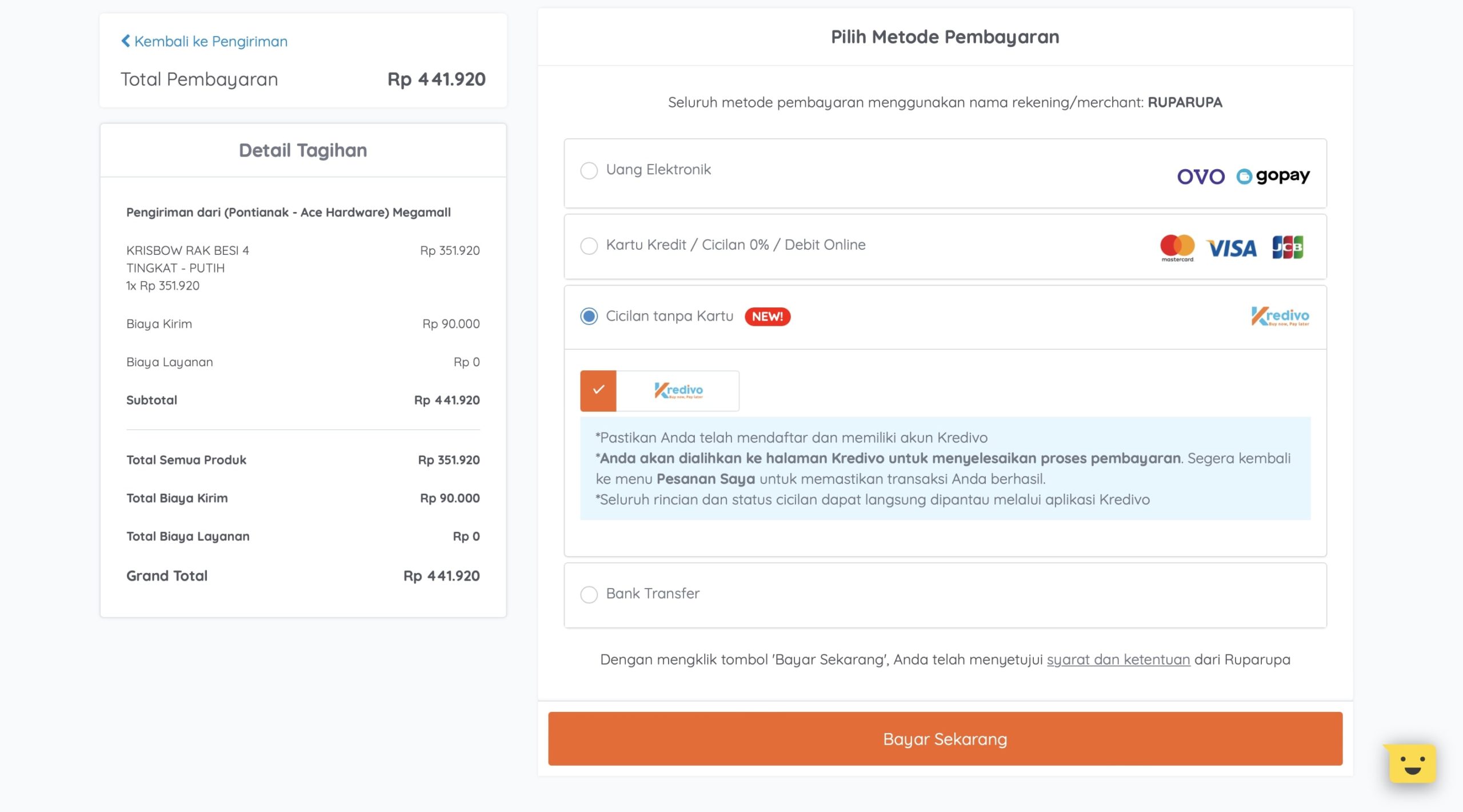Click the VISA logo
Image resolution: width=1463 pixels, height=812 pixels.
[x=1232, y=249]
